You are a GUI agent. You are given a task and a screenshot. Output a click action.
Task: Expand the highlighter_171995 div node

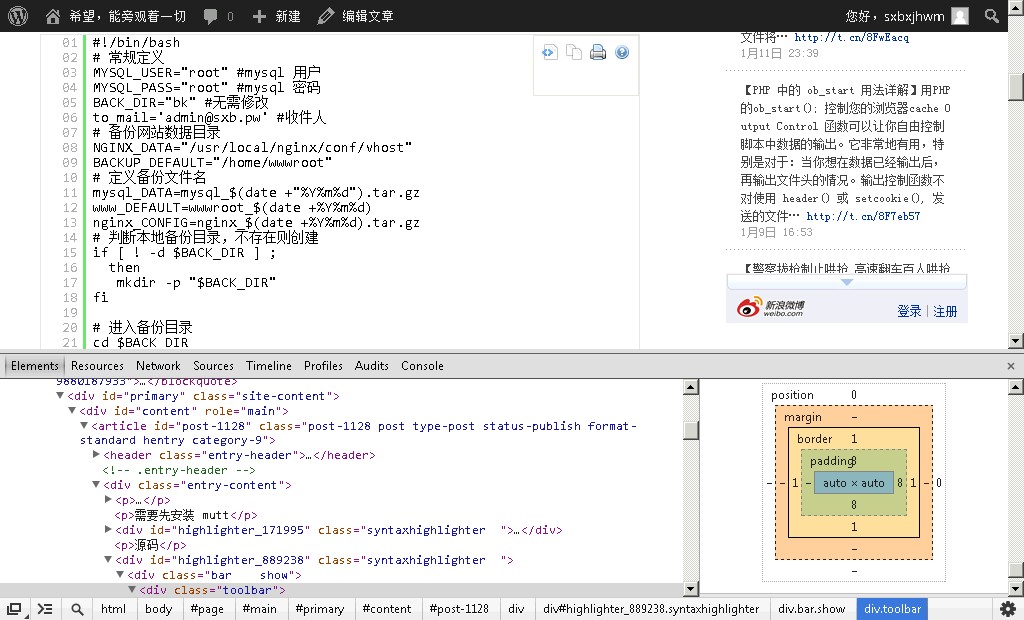tap(109, 530)
